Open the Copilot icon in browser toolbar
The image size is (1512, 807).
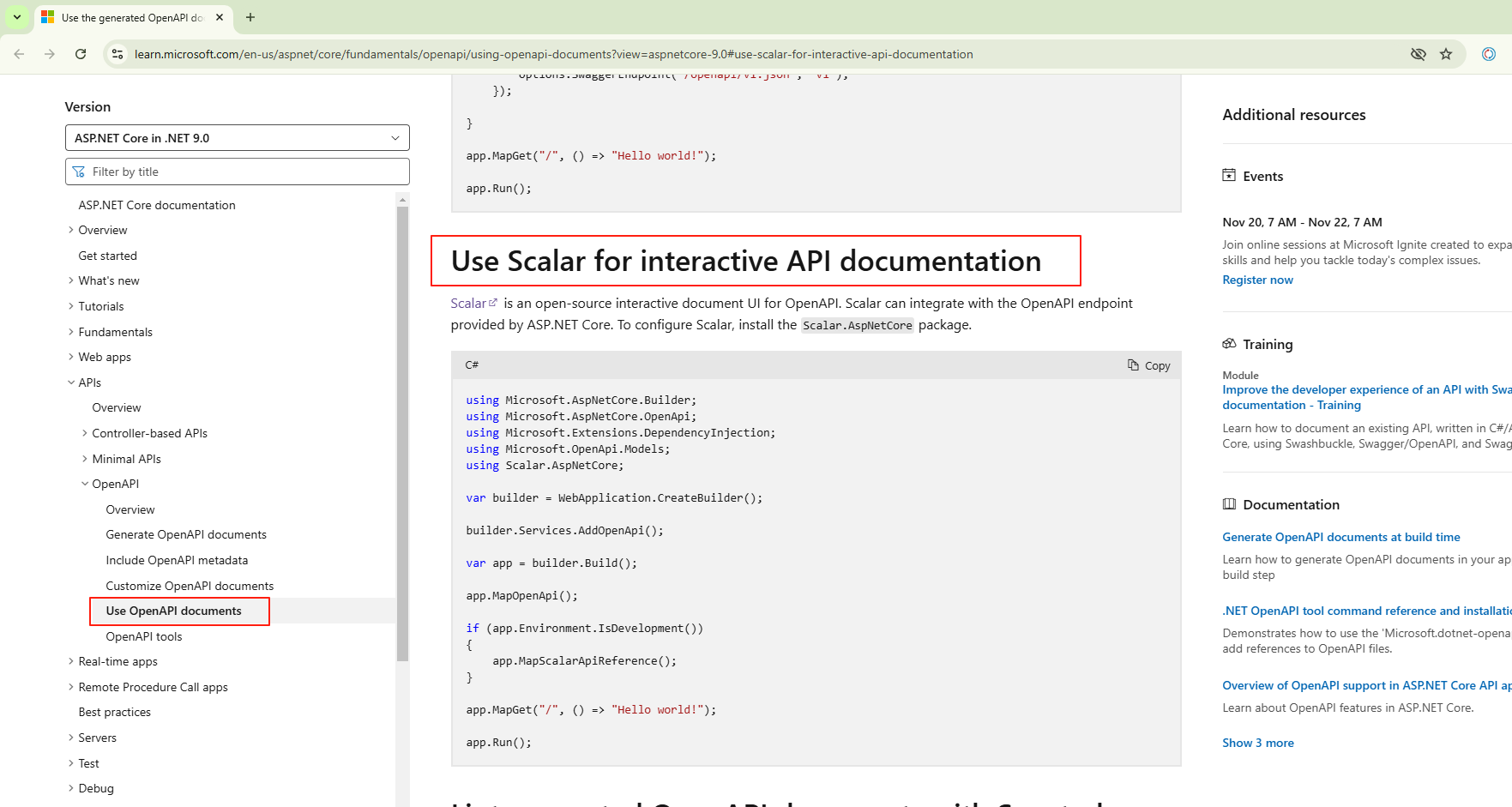click(x=1489, y=54)
